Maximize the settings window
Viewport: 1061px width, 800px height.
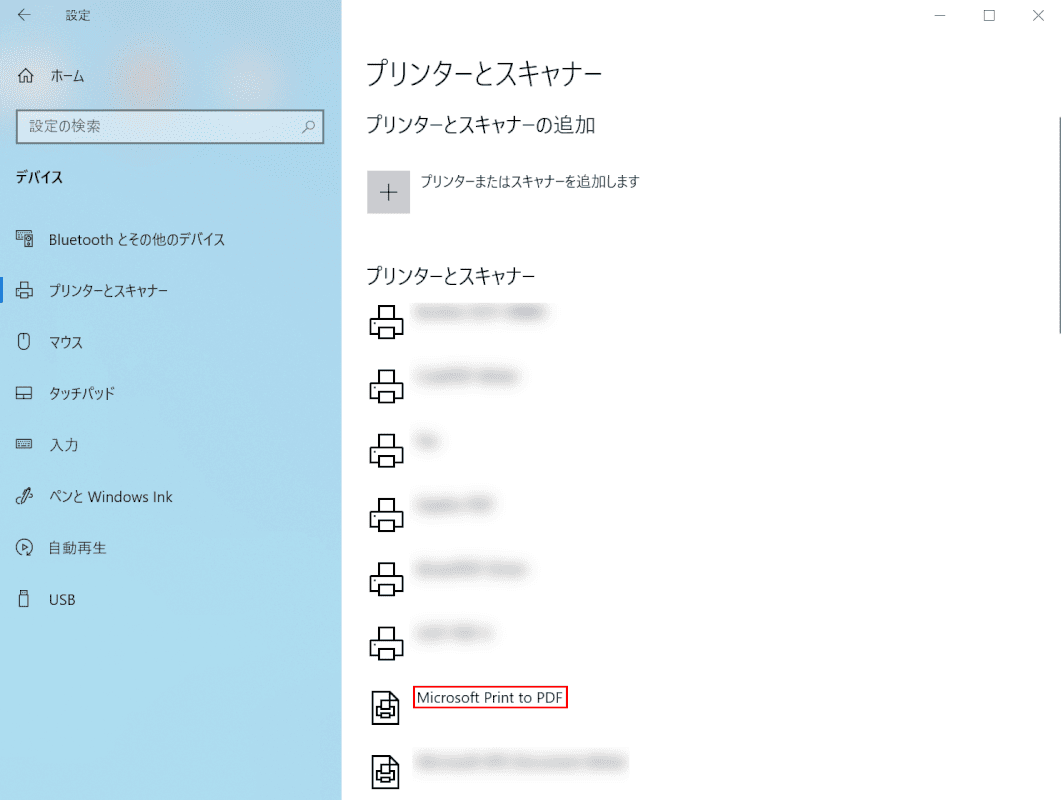[x=989, y=15]
